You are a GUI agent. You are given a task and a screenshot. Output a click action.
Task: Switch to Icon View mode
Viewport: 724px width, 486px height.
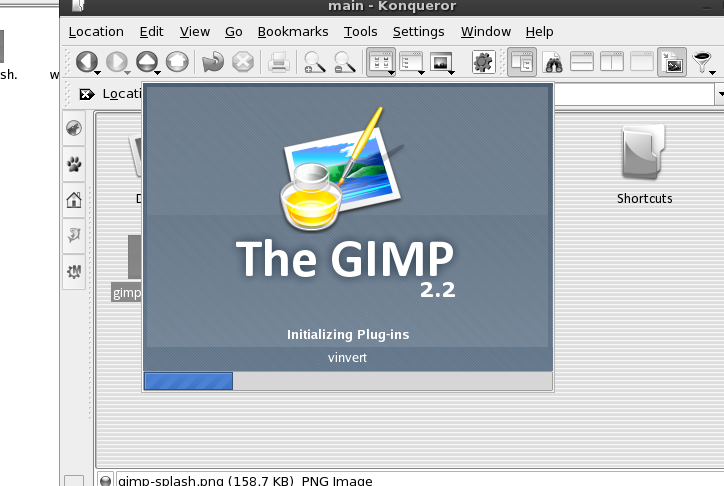tap(380, 62)
